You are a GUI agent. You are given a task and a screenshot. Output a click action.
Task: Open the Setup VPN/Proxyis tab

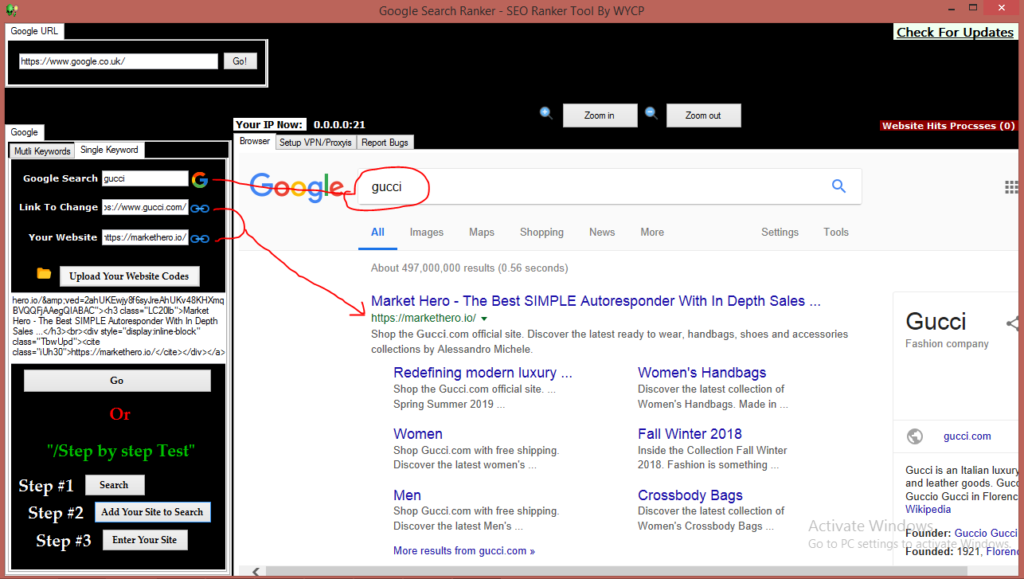[x=315, y=142]
